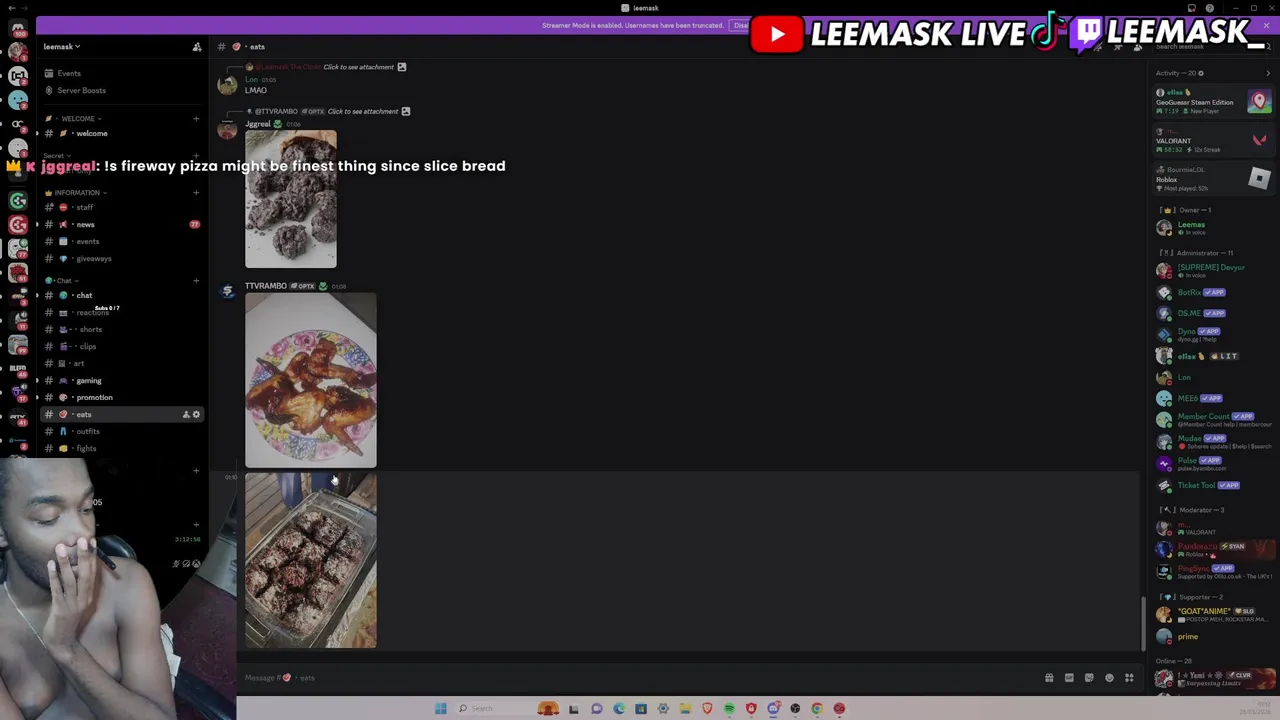This screenshot has width=1280, height=720.
Task: Open the sticker picker icon
Action: pyautogui.click(x=1089, y=678)
